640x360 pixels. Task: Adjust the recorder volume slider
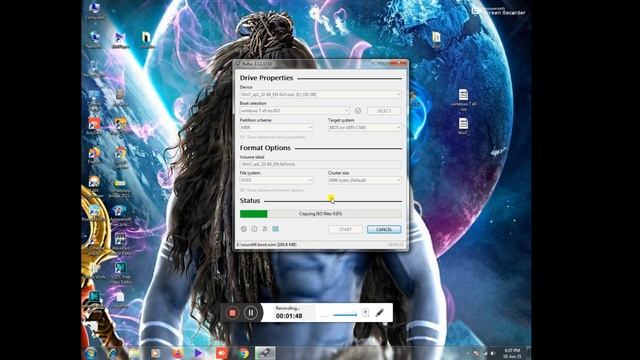(x=345, y=314)
